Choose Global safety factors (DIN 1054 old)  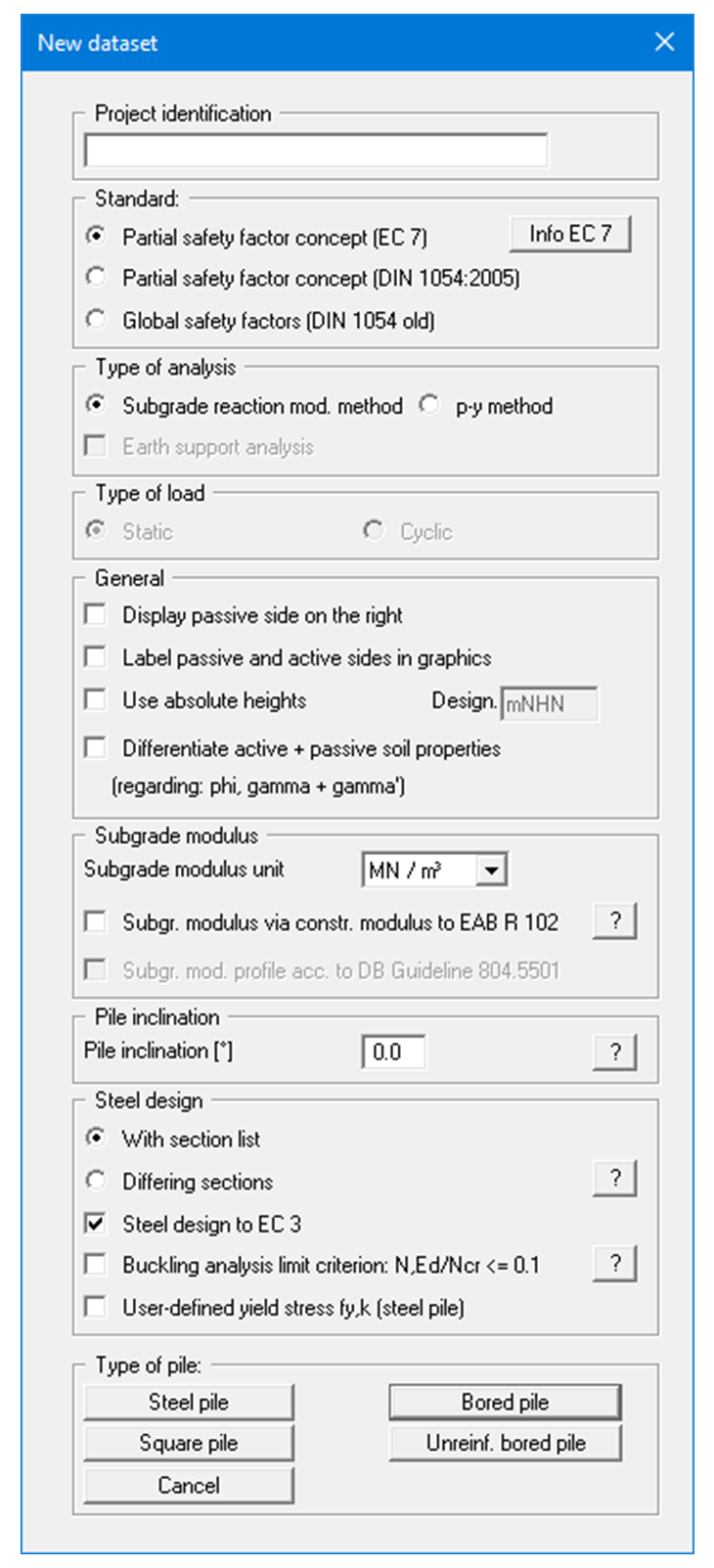(96, 320)
